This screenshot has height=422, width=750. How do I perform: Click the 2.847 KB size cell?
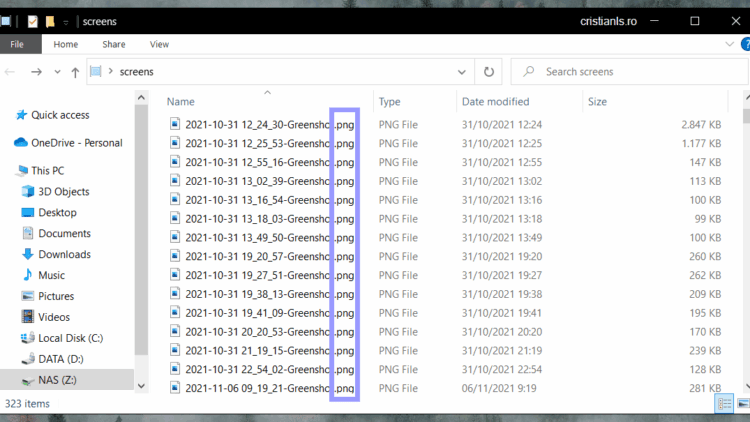tap(701, 125)
